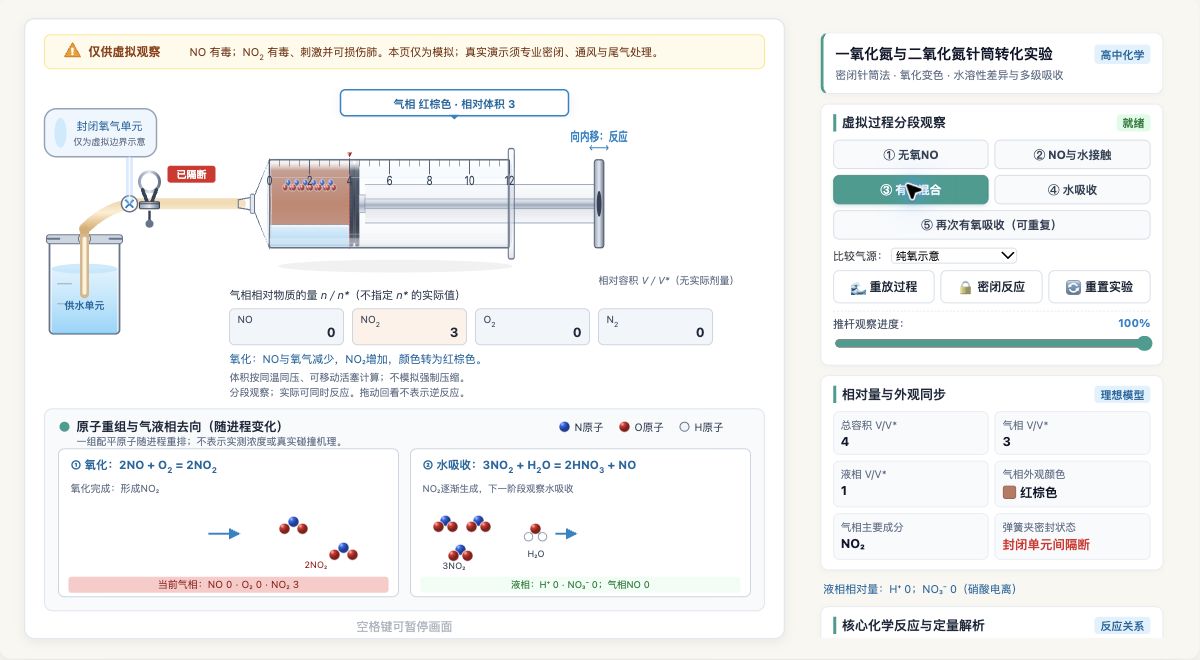Click the N₂ amount box
Screen dimensions: 1200x660
pyautogui.click(x=655, y=327)
